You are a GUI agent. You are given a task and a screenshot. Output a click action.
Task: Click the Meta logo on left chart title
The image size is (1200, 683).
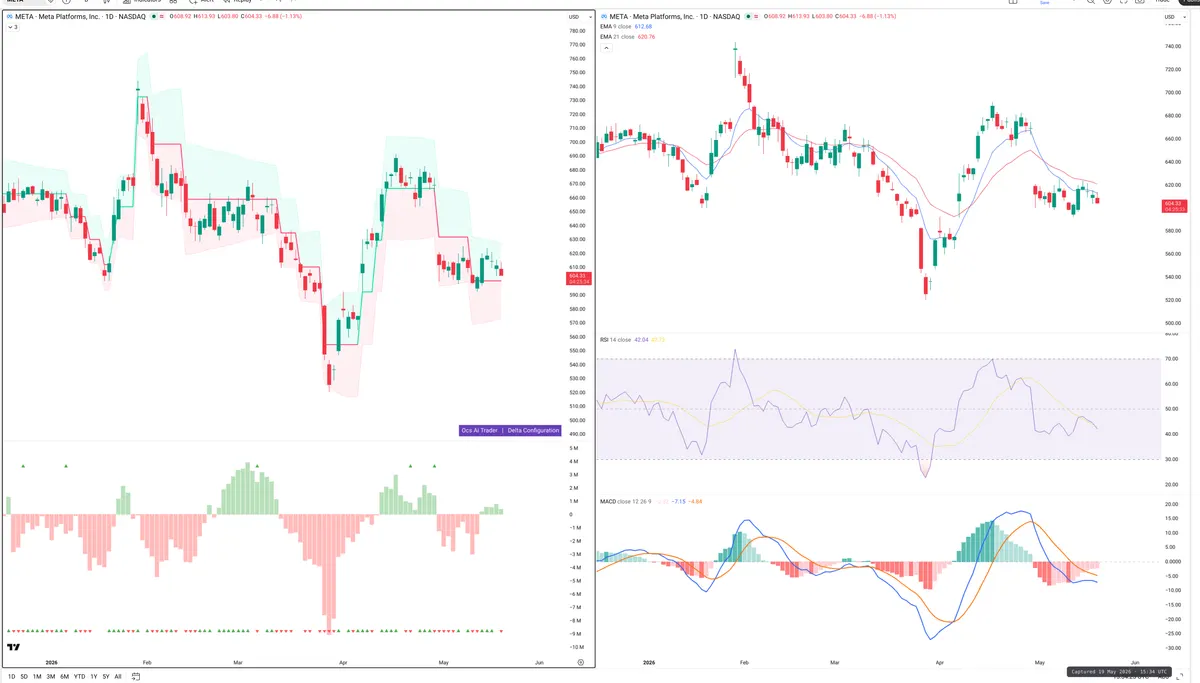point(10,17)
